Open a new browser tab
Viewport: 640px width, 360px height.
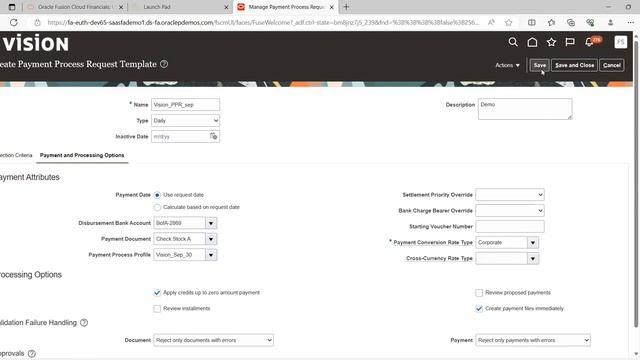click(346, 7)
